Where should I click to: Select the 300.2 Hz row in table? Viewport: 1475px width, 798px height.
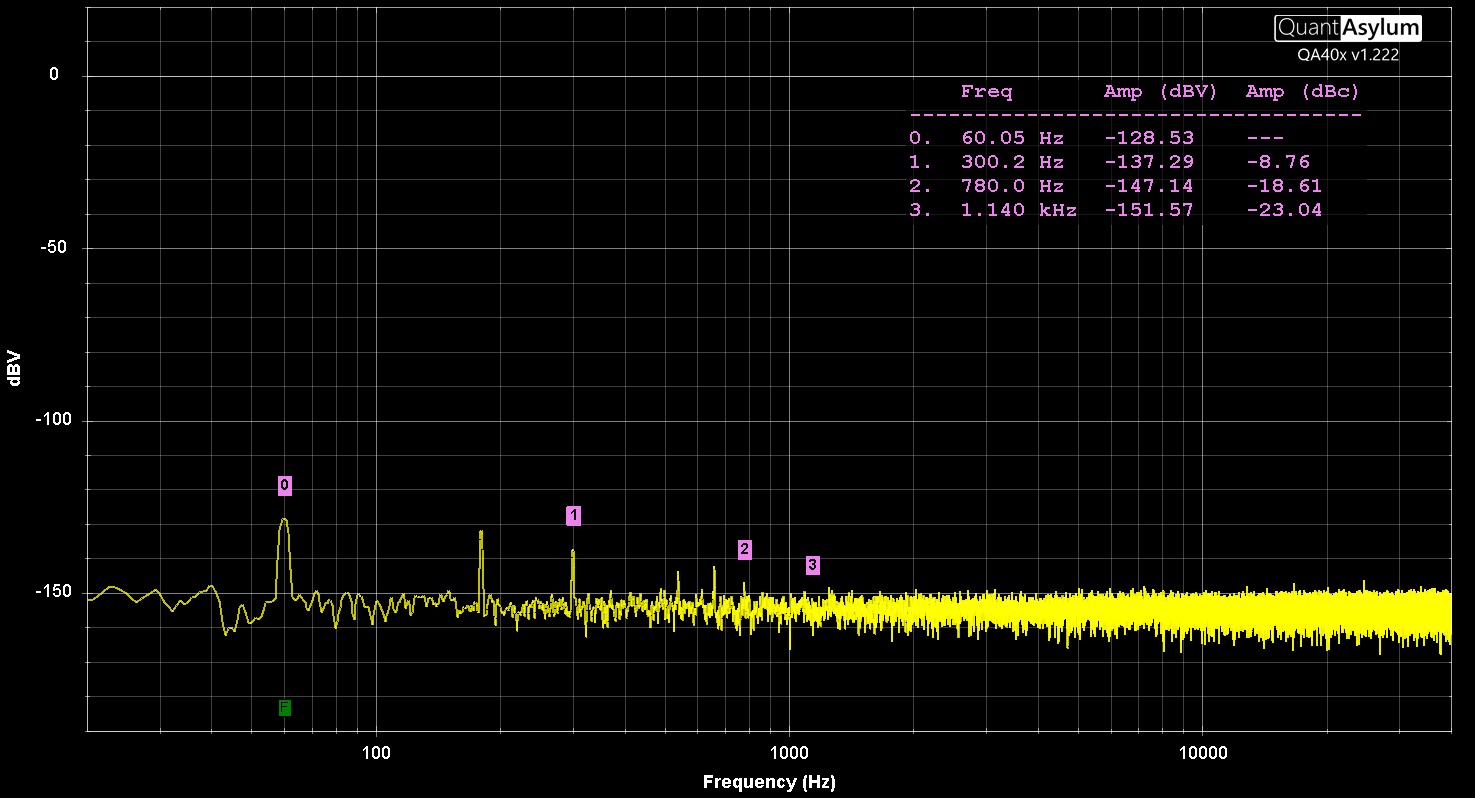(1134, 162)
